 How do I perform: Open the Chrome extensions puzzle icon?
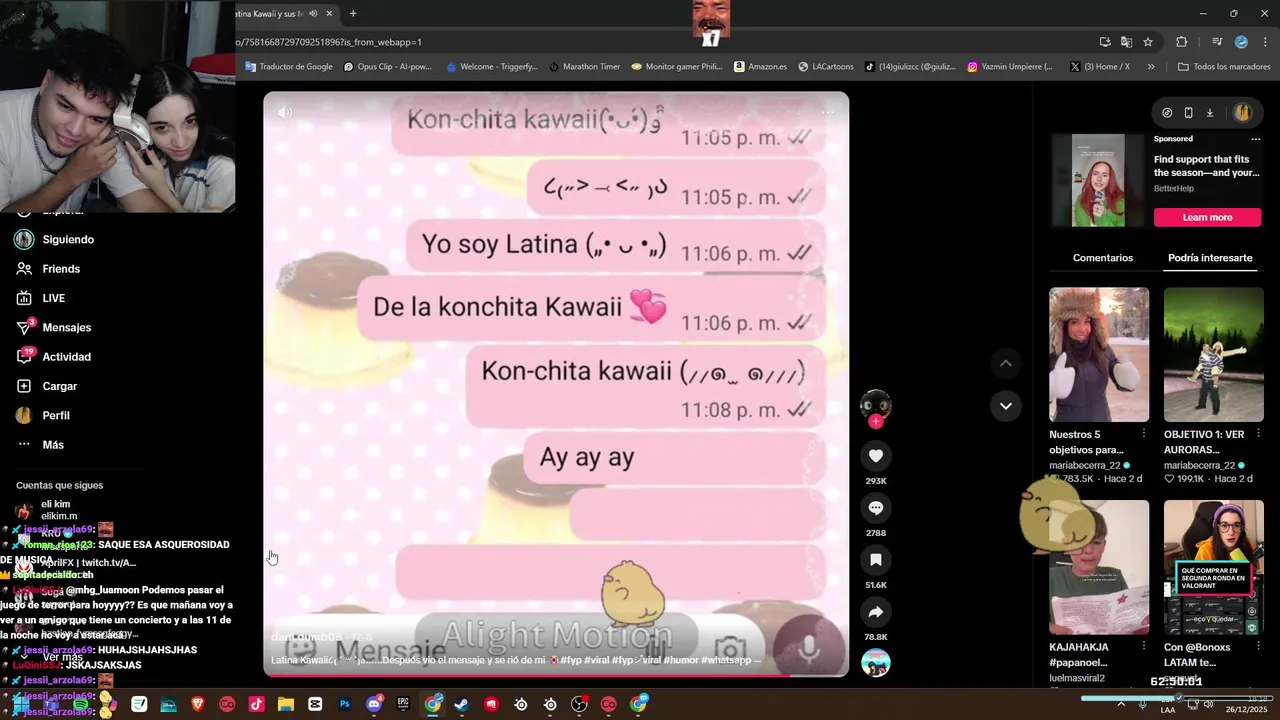(x=1181, y=42)
